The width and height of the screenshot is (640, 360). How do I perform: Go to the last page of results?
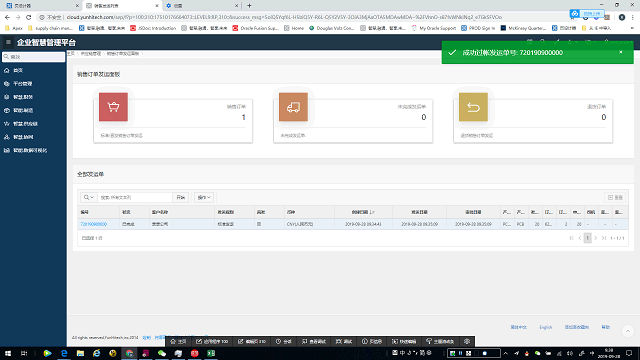coord(604,238)
